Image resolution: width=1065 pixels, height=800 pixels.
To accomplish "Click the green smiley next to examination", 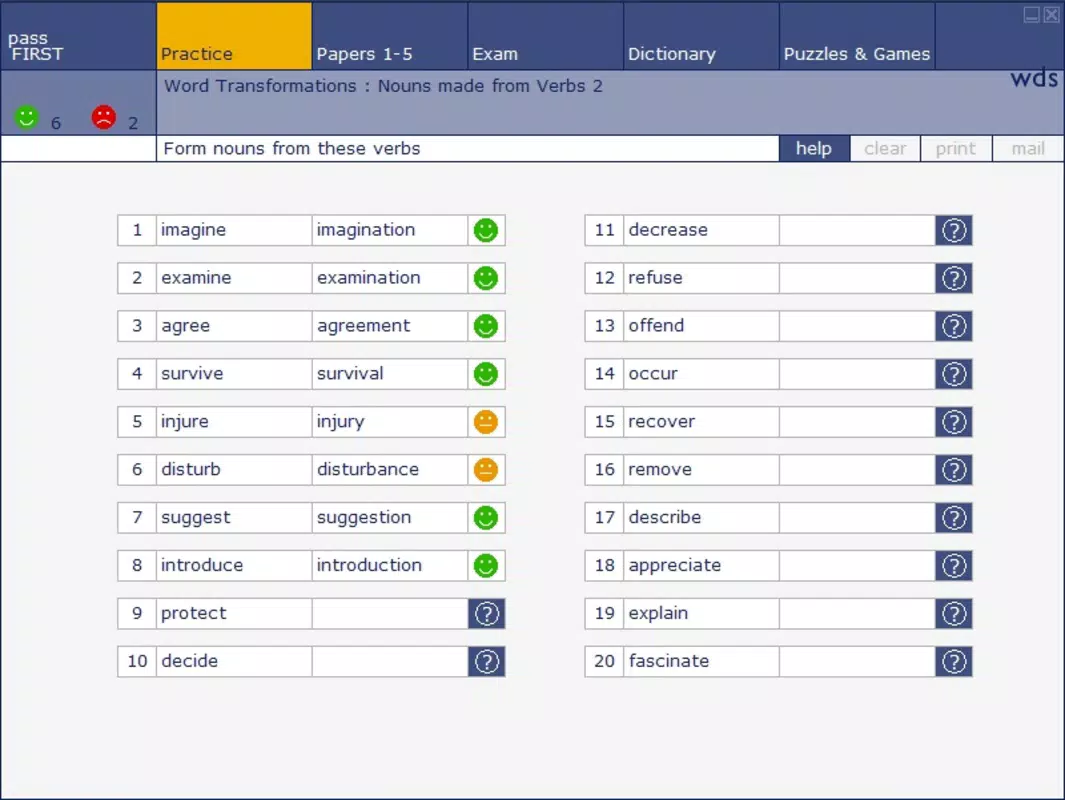I will click(x=486, y=278).
